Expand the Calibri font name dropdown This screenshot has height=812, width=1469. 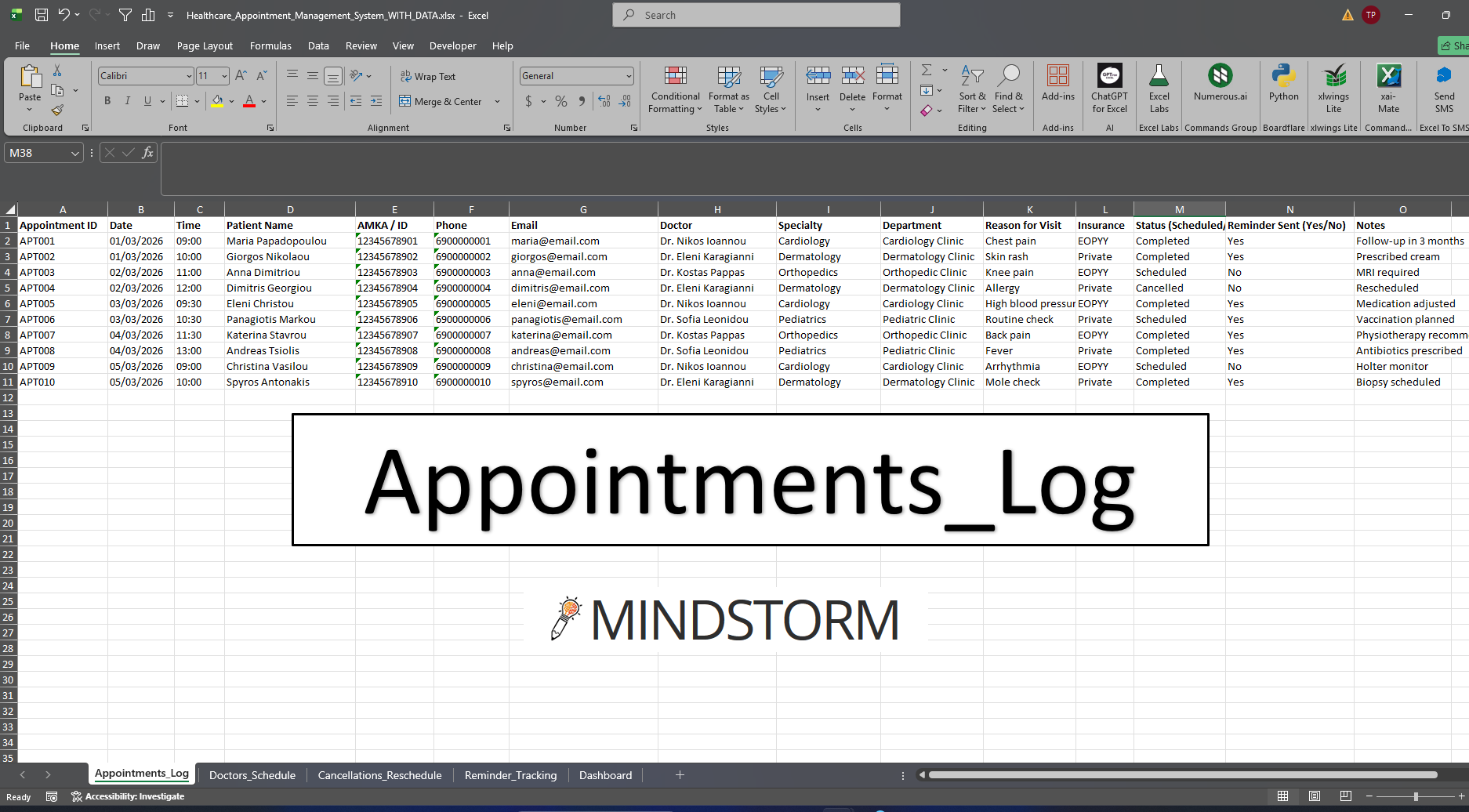pyautogui.click(x=189, y=76)
